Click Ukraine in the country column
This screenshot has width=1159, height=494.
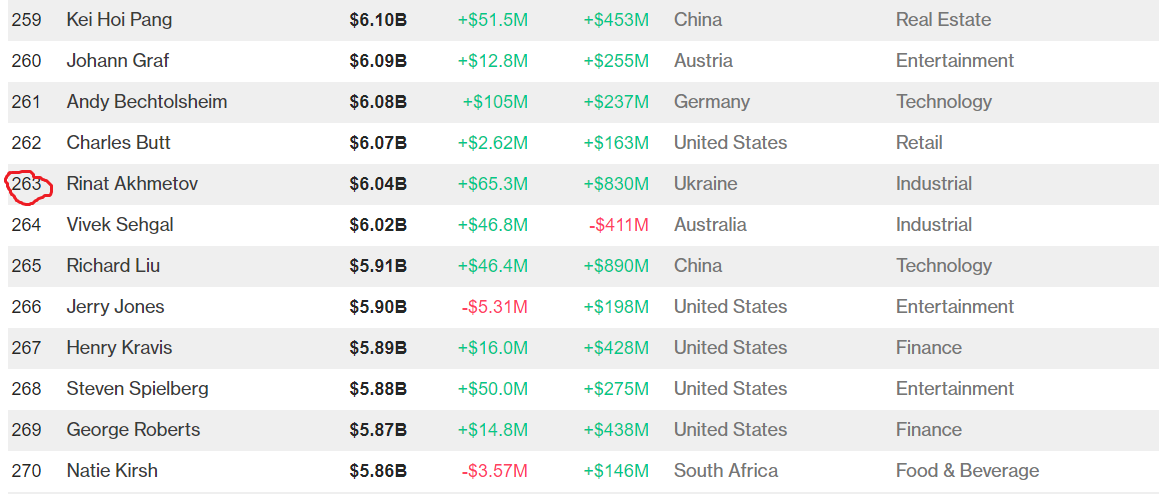pyautogui.click(x=705, y=184)
